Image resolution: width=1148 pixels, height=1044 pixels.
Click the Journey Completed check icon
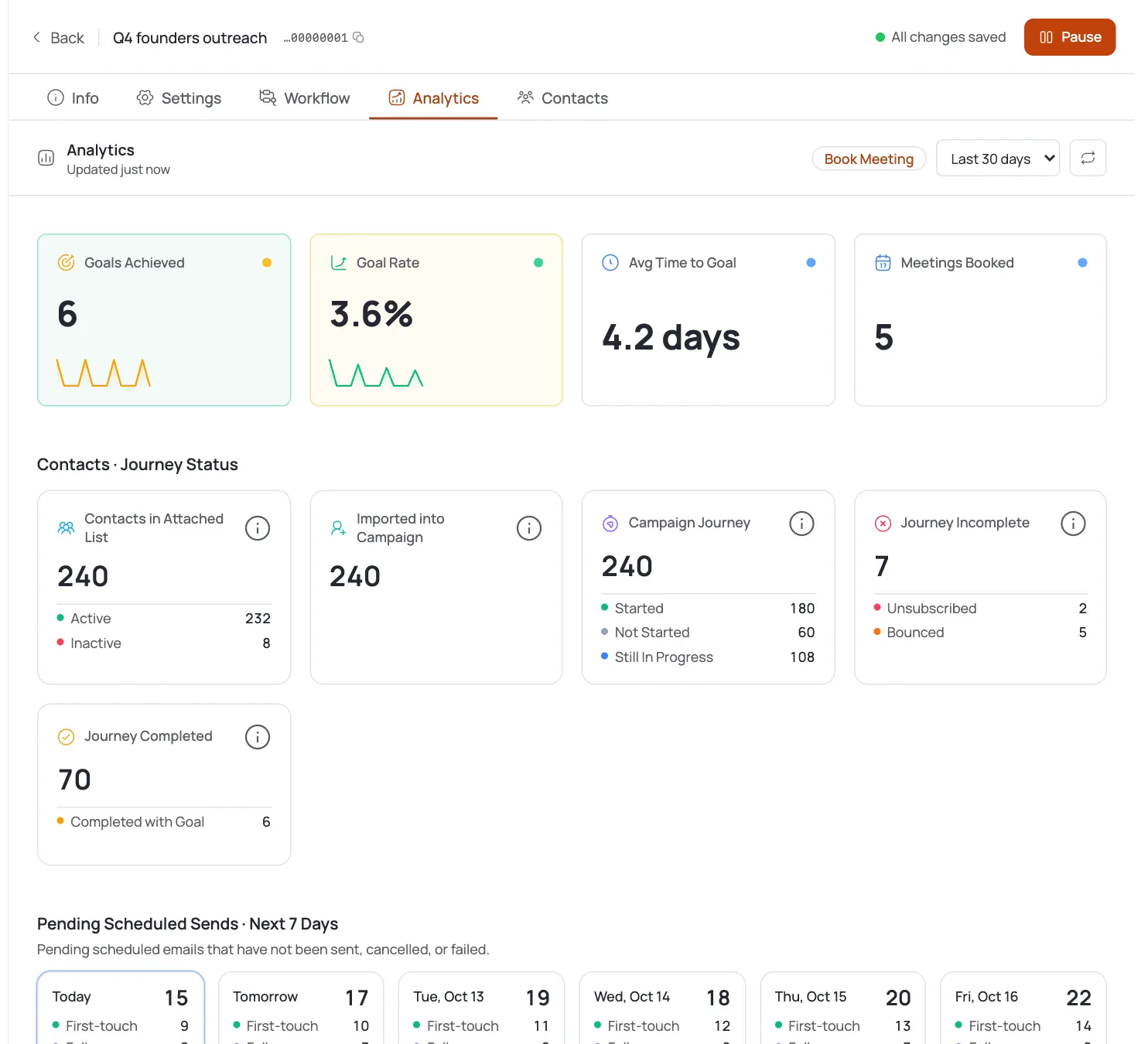coord(67,737)
